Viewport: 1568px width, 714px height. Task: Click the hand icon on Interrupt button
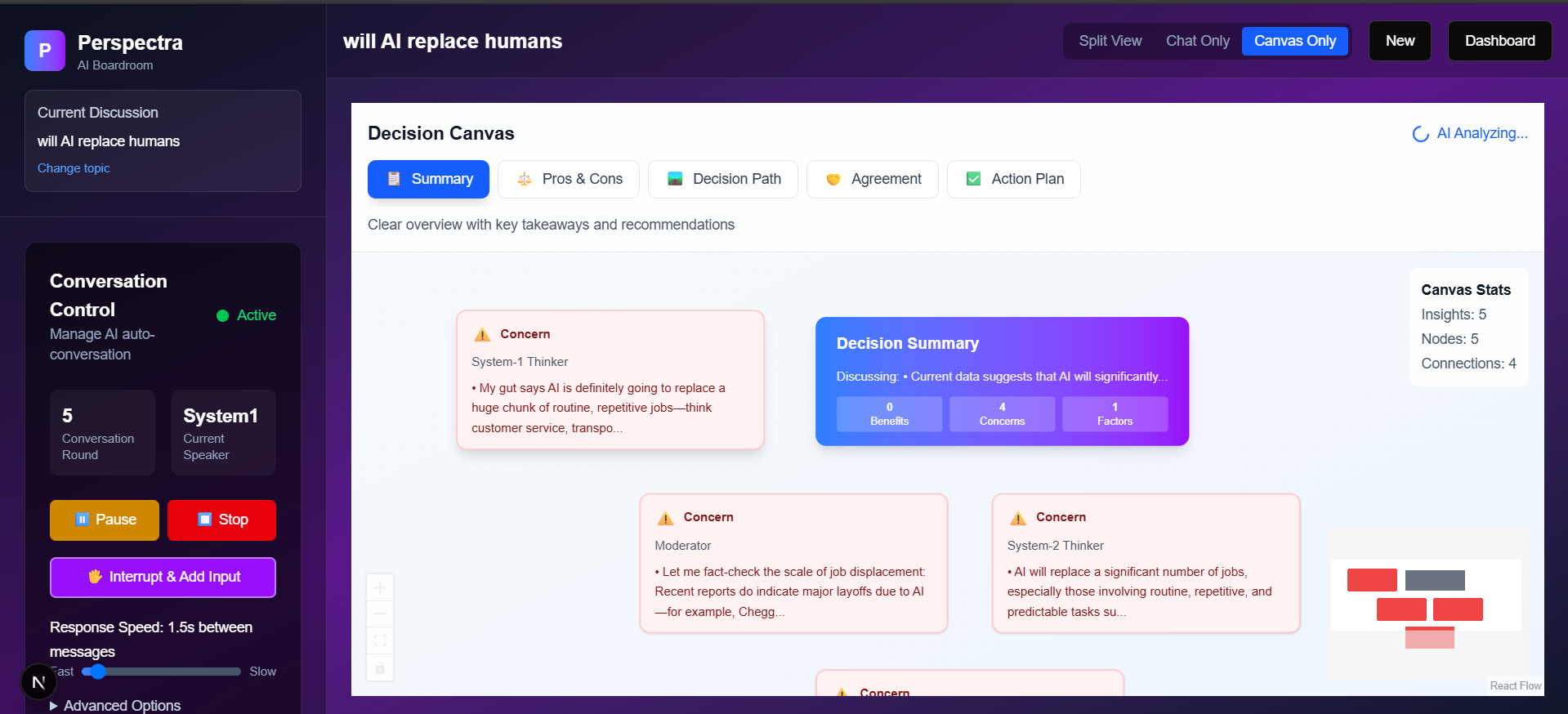[95, 577]
